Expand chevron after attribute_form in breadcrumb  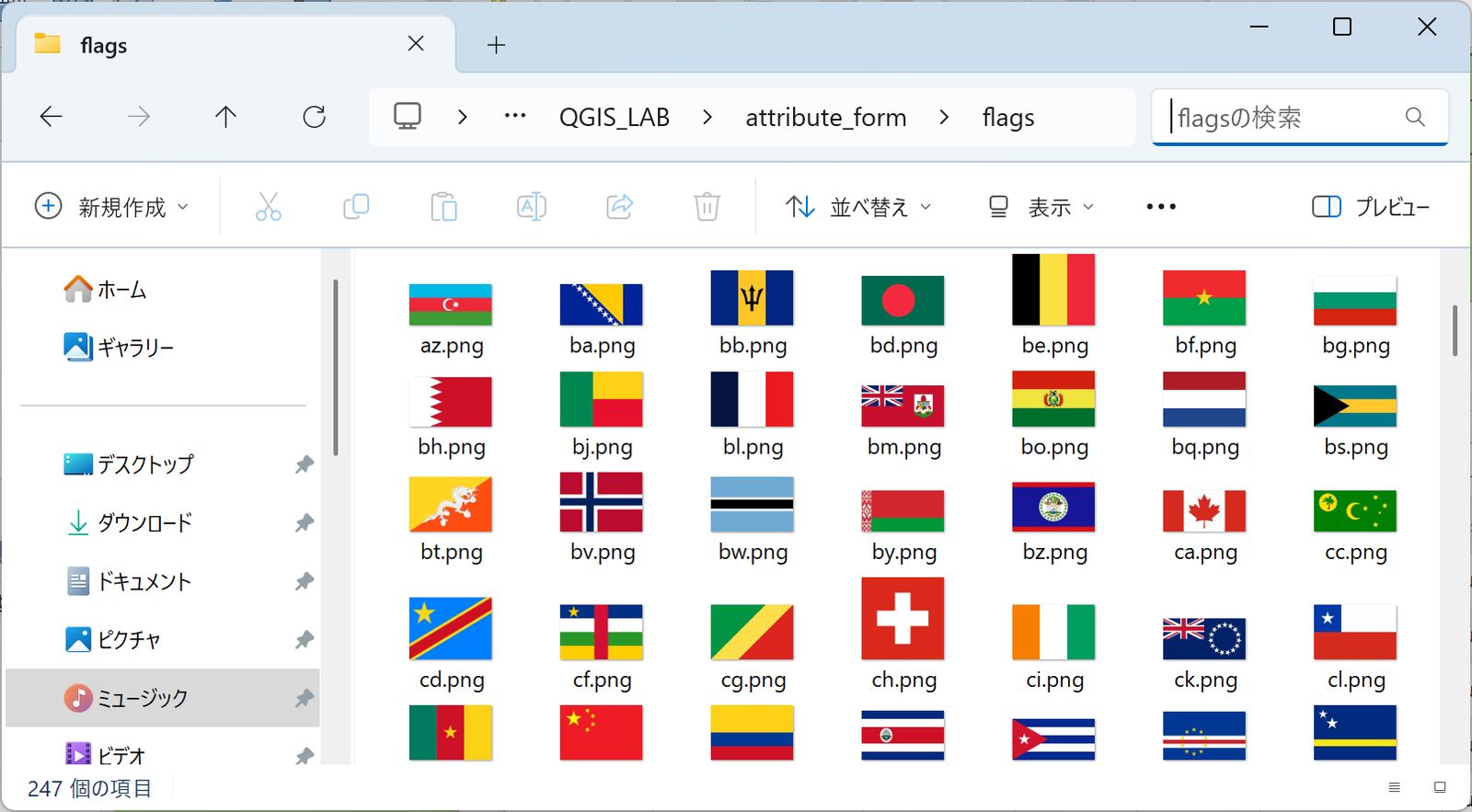coord(944,118)
